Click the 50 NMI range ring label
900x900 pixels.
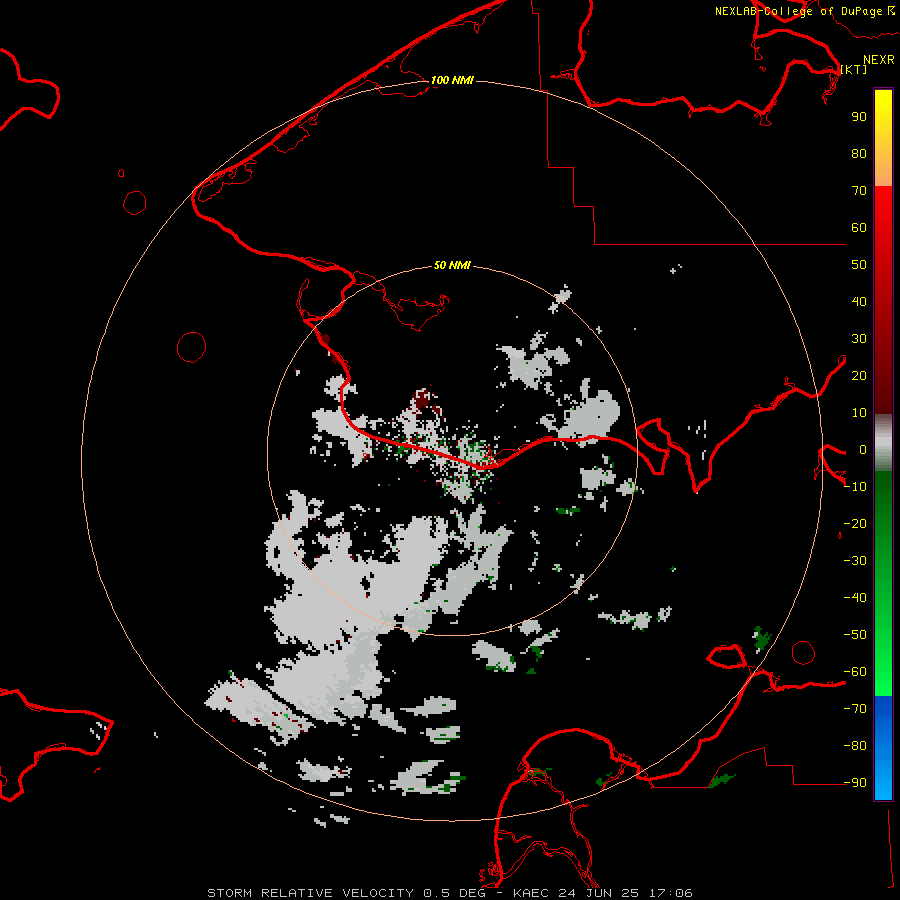pyautogui.click(x=452, y=265)
